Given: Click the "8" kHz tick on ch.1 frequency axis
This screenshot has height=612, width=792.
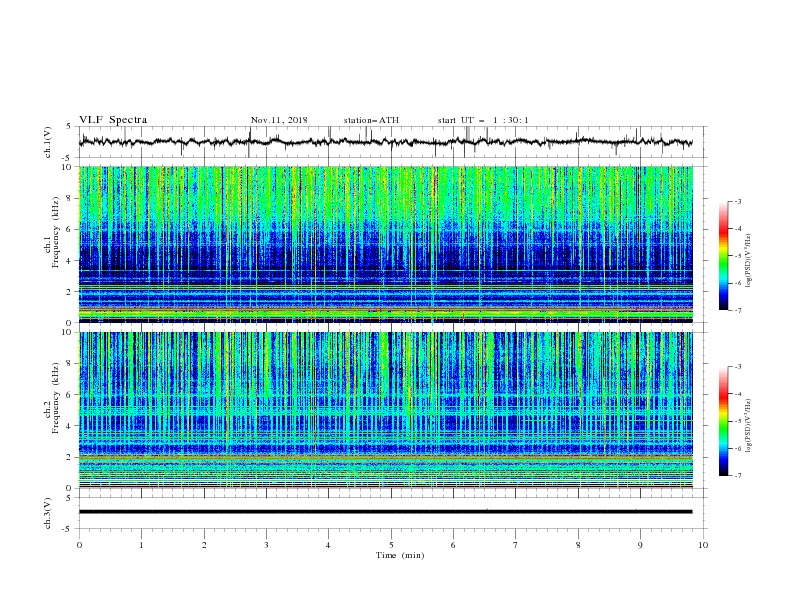Looking at the screenshot, I should pyautogui.click(x=71, y=198).
